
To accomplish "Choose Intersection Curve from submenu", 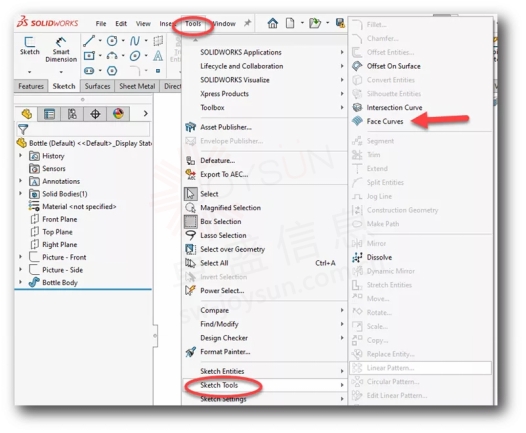I will coord(394,108).
